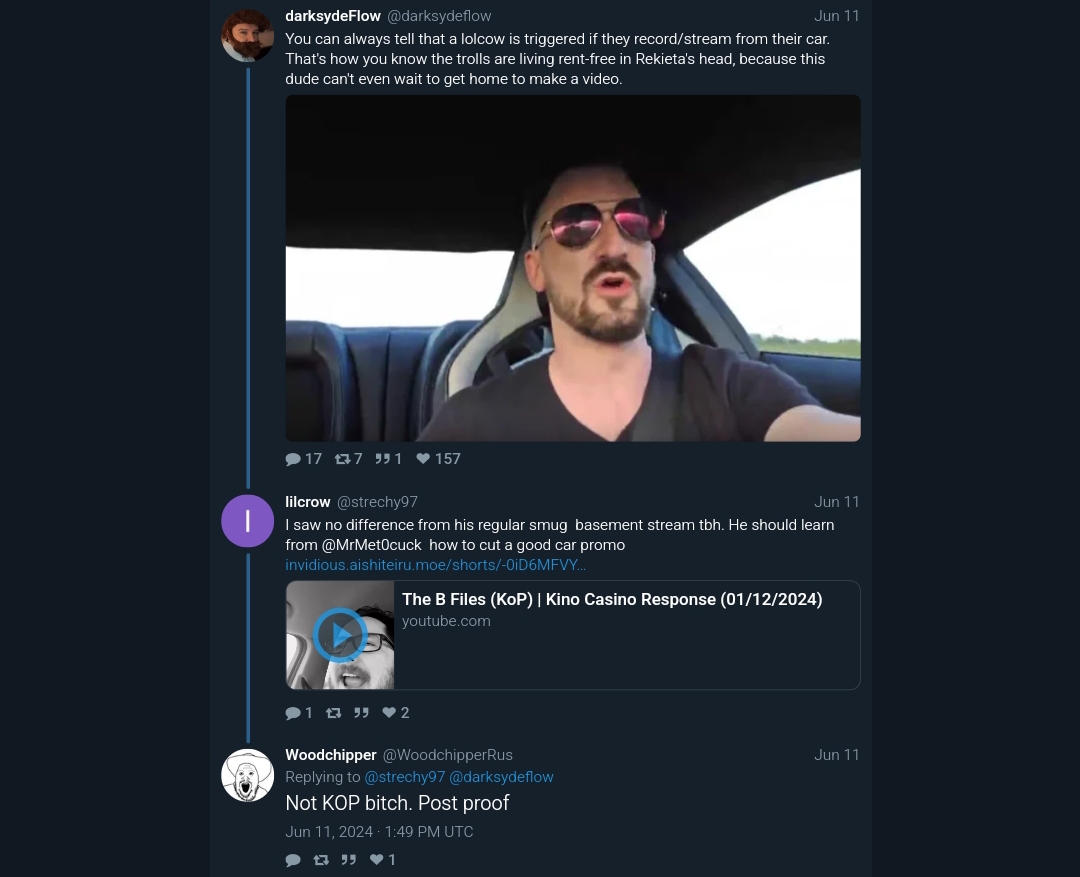Click the reply icon under darksydeFlow's post
The height and width of the screenshot is (877, 1080).
tap(293, 459)
